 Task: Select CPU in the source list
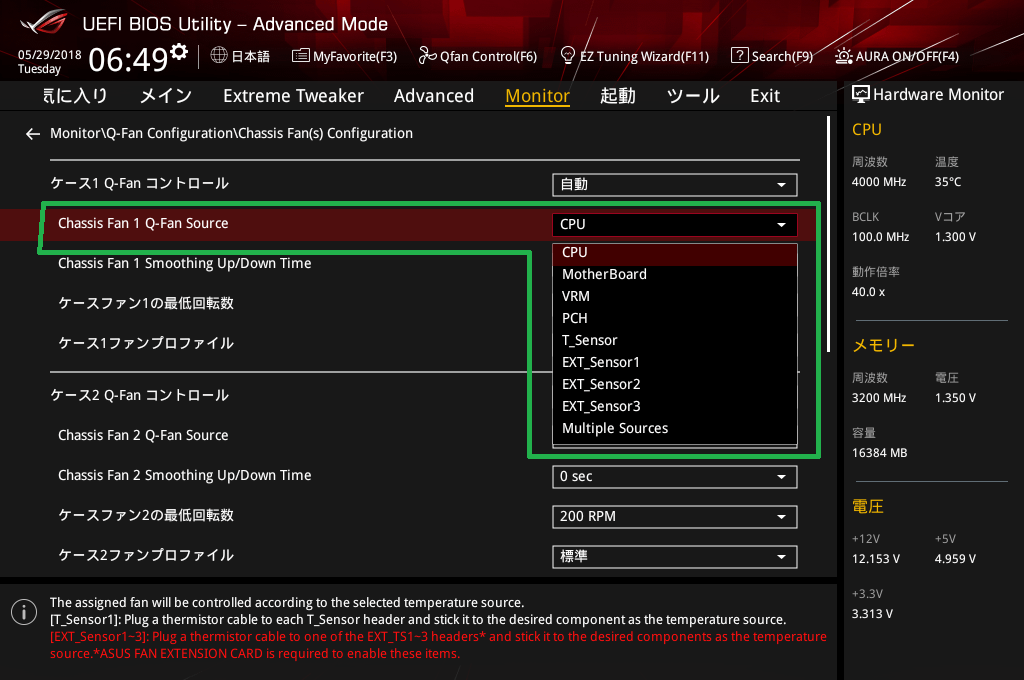click(x=675, y=253)
